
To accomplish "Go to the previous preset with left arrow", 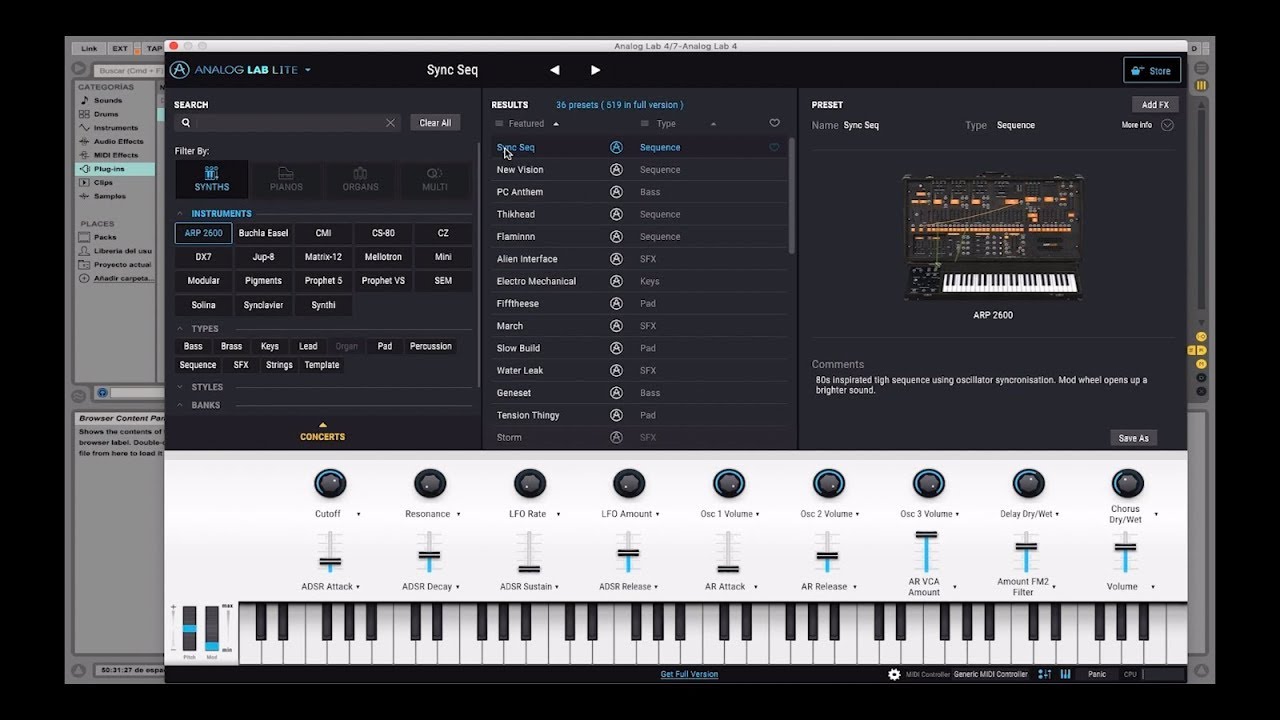I will pos(555,70).
